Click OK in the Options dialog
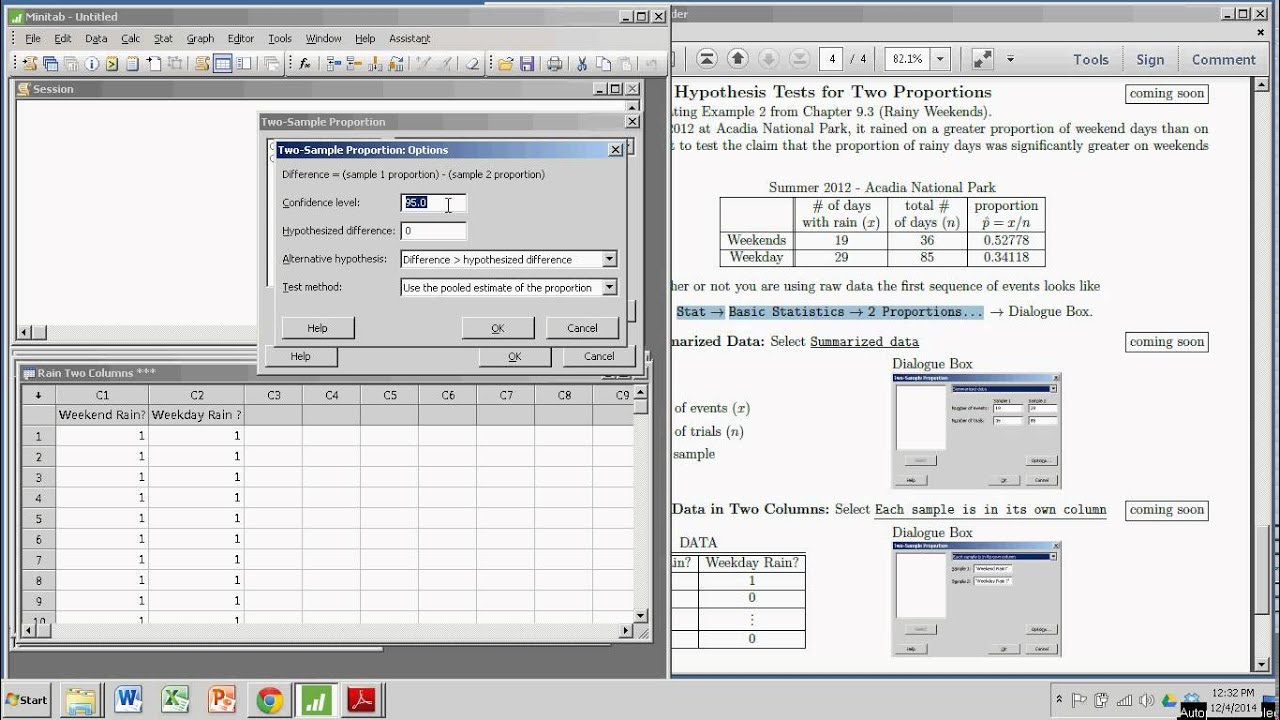Viewport: 1280px width, 720px height. tap(497, 328)
